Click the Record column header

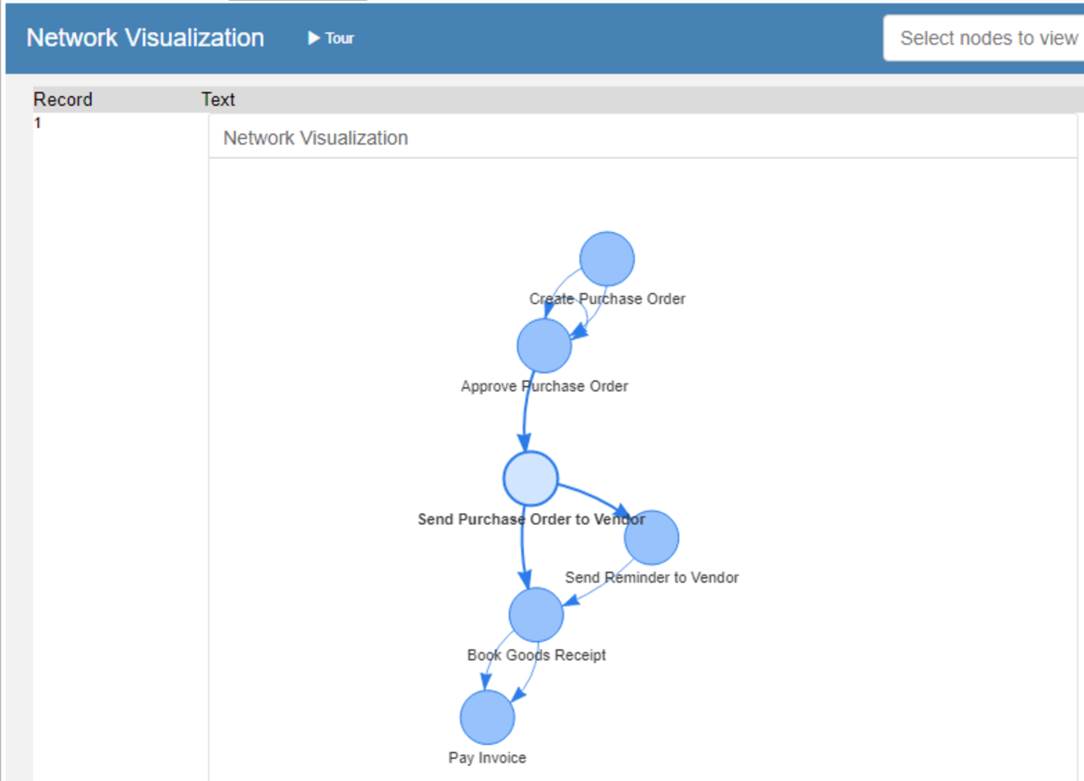click(62, 99)
